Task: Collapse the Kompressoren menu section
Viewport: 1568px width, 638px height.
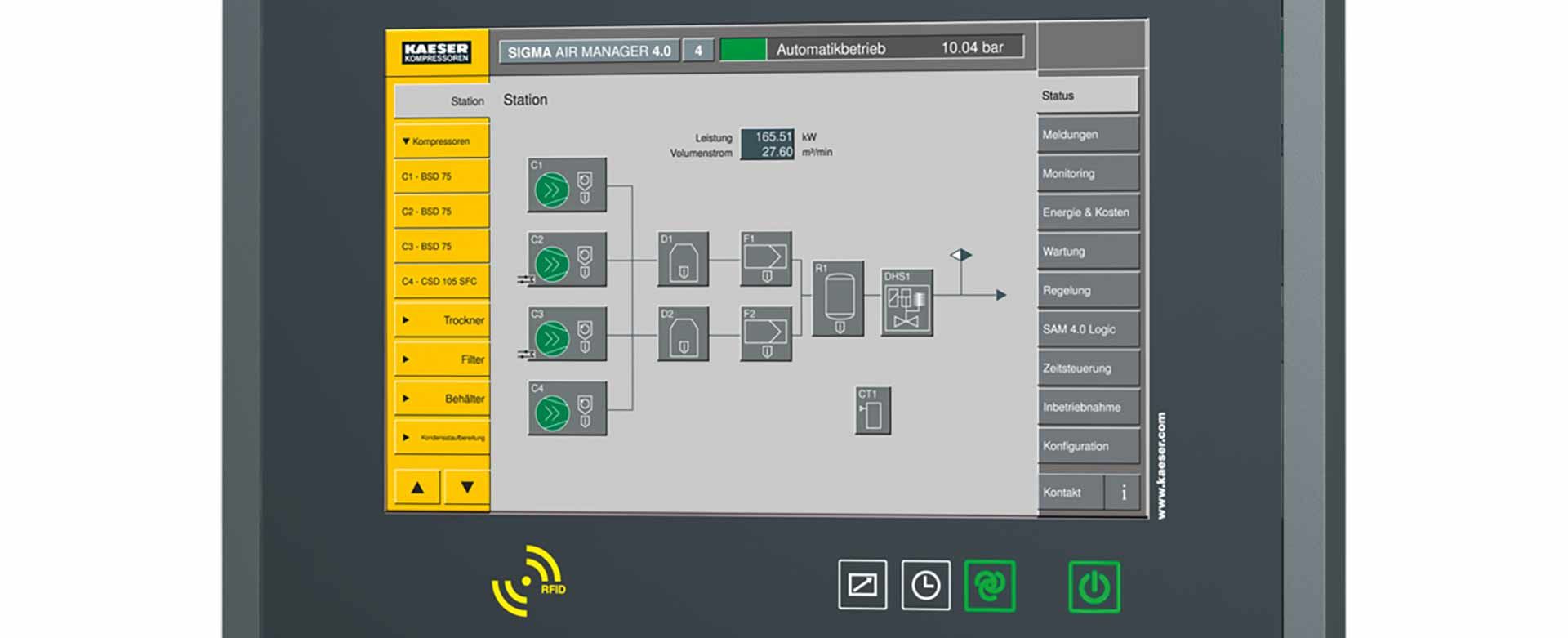Action: click(442, 141)
